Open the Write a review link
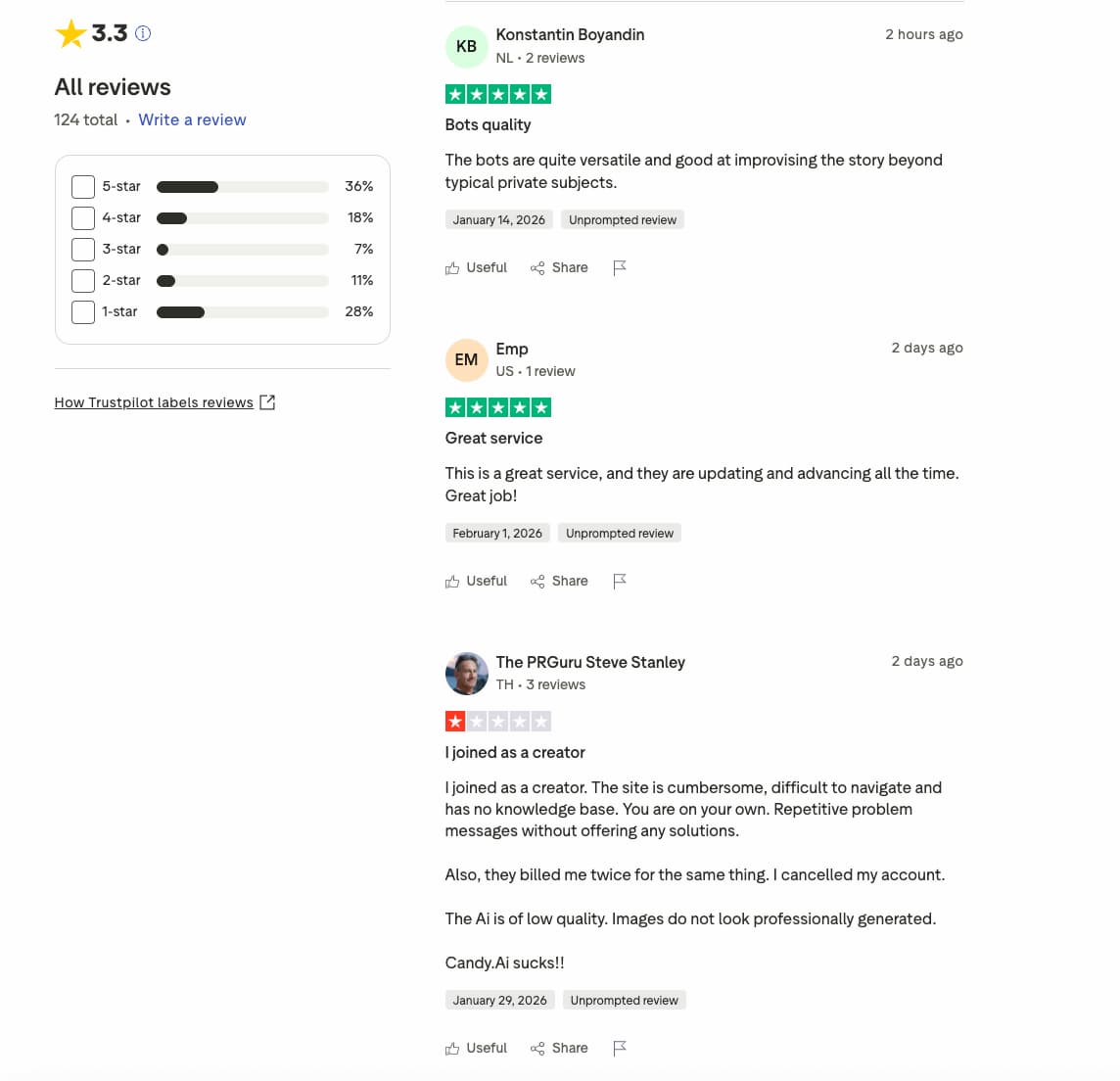 coord(192,119)
